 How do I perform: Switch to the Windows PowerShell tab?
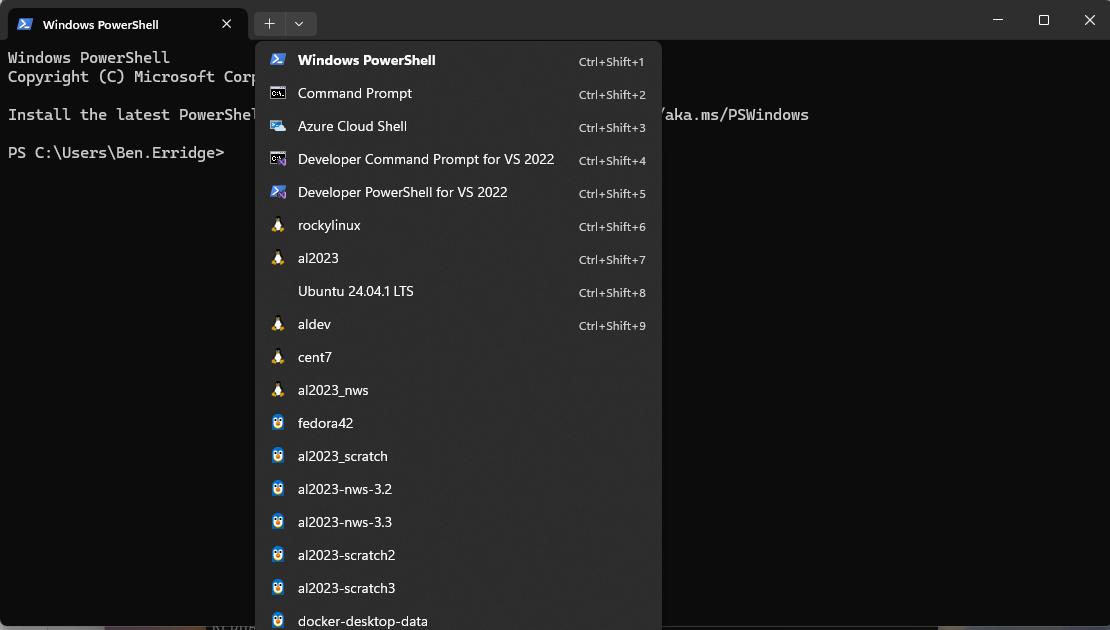tap(118, 23)
